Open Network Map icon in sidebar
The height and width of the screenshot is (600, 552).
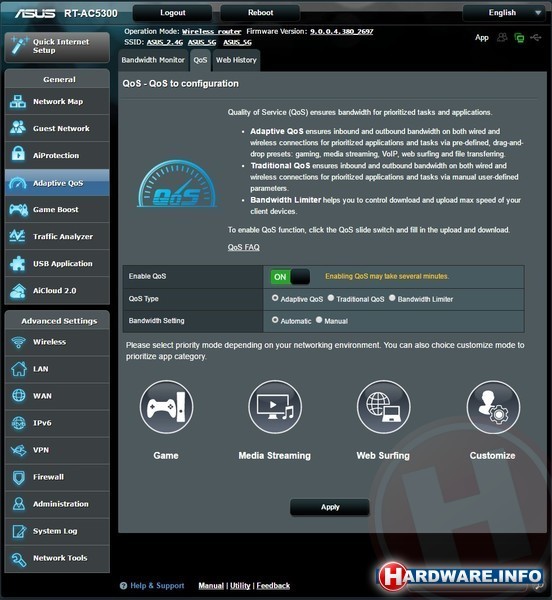point(18,101)
